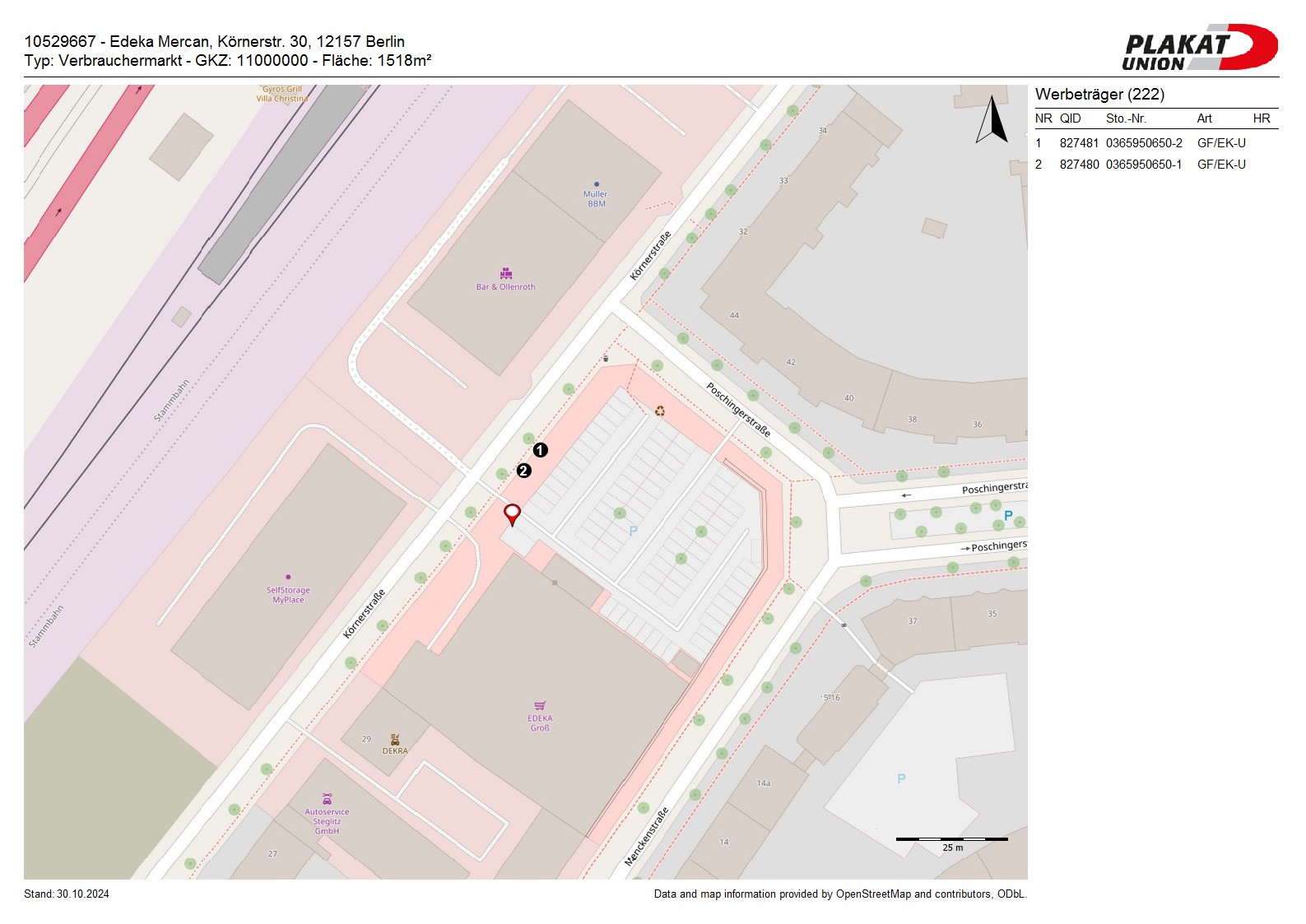
Task: Click the Sto.-Nr. column header
Action: coord(1126,118)
